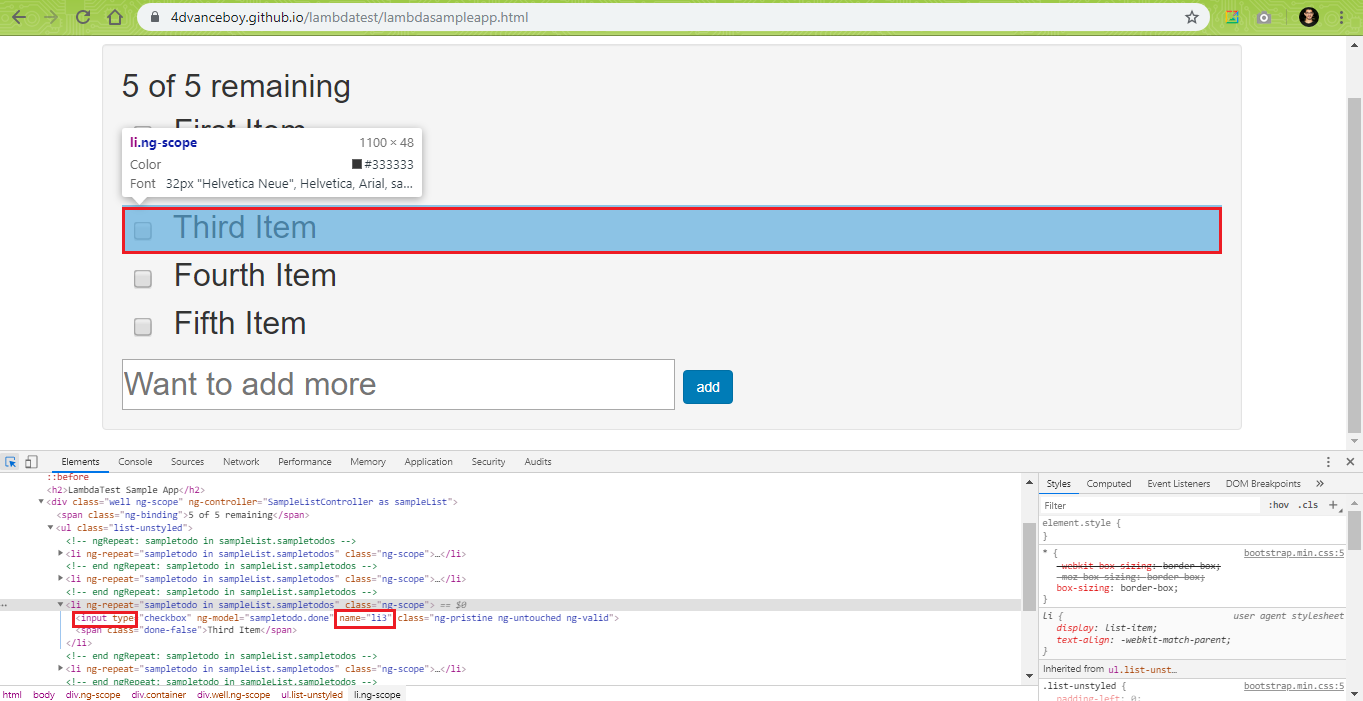Open the browser home page
The image size is (1363, 701).
(115, 17)
